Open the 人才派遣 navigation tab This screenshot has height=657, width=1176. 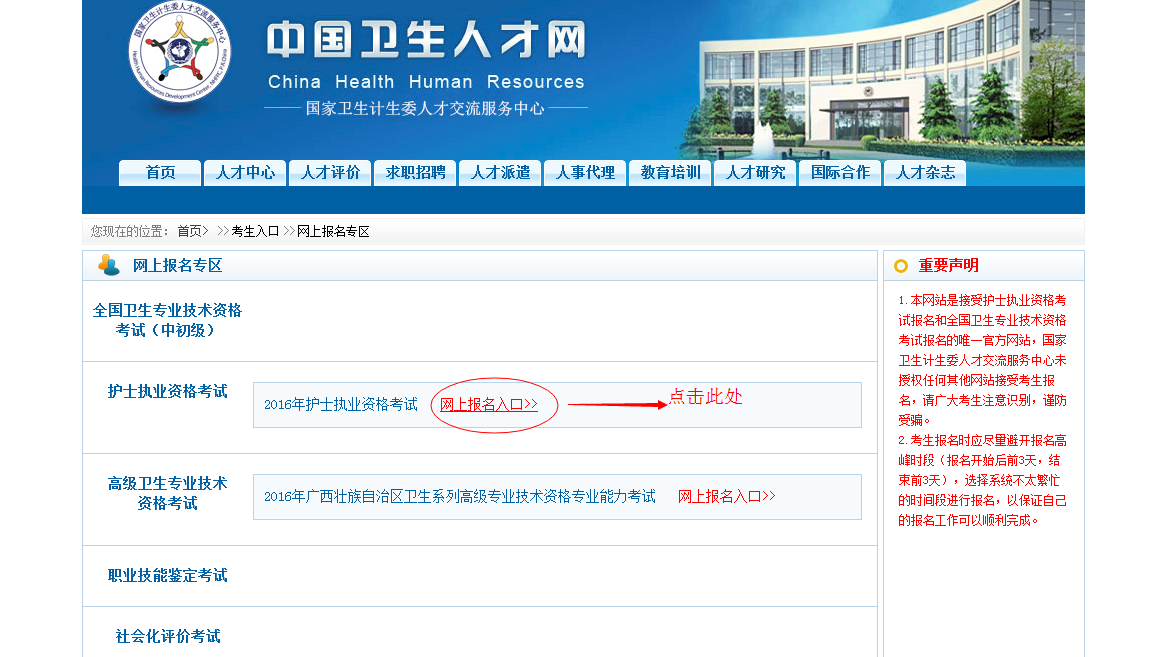pyautogui.click(x=500, y=173)
